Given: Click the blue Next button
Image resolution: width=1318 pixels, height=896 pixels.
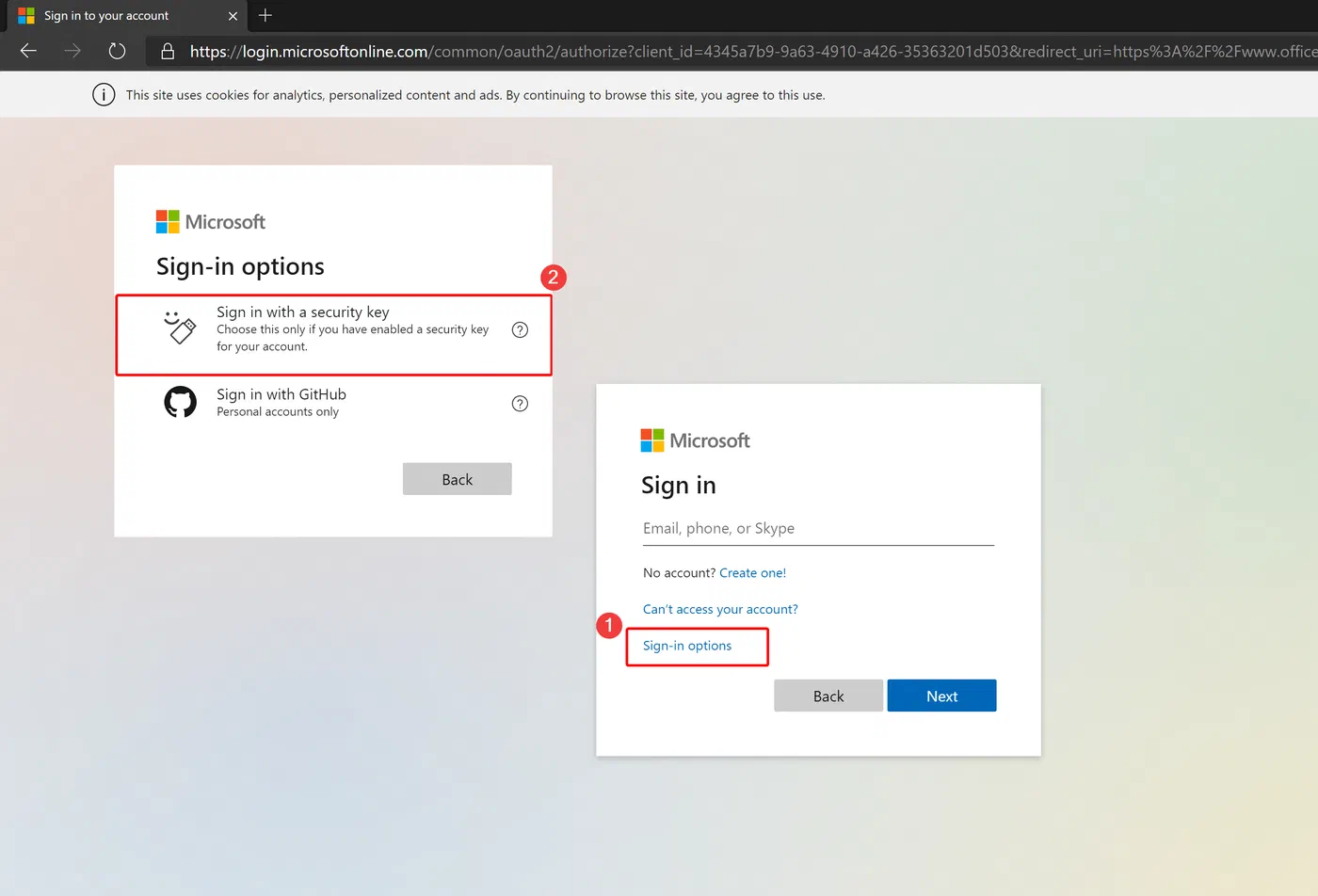Looking at the screenshot, I should pos(941,696).
